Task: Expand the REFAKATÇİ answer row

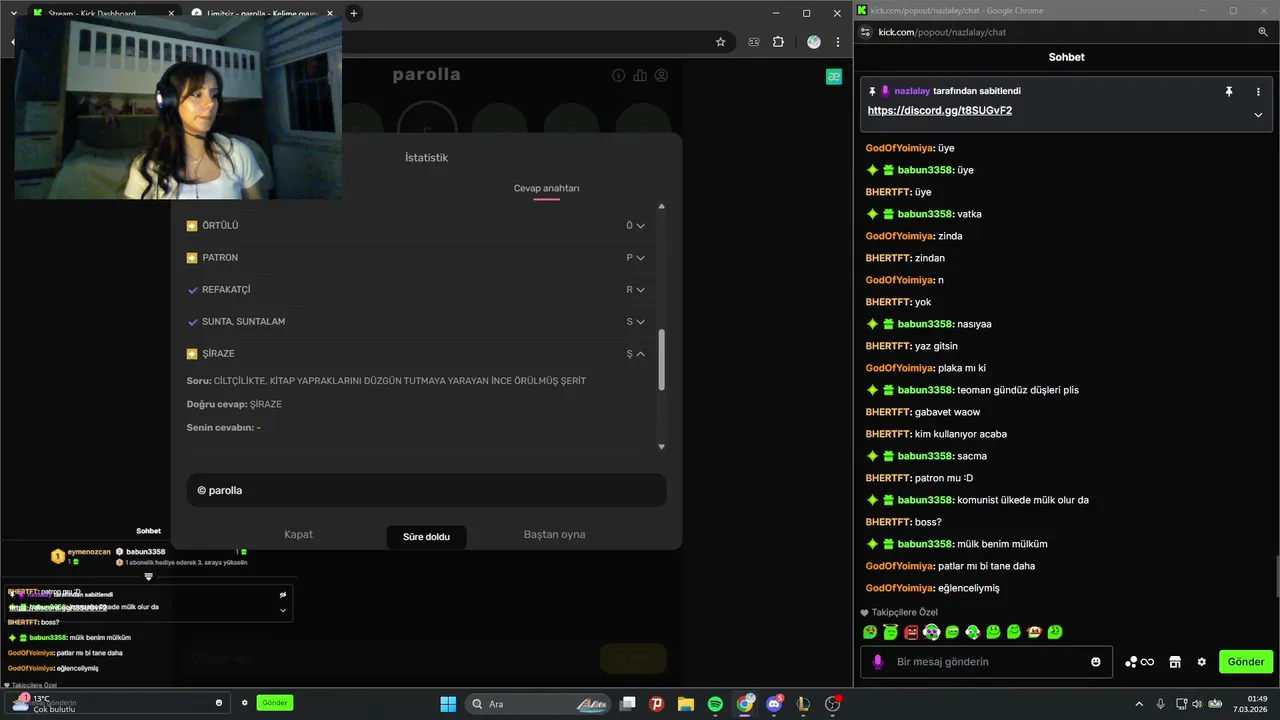Action: (x=416, y=290)
